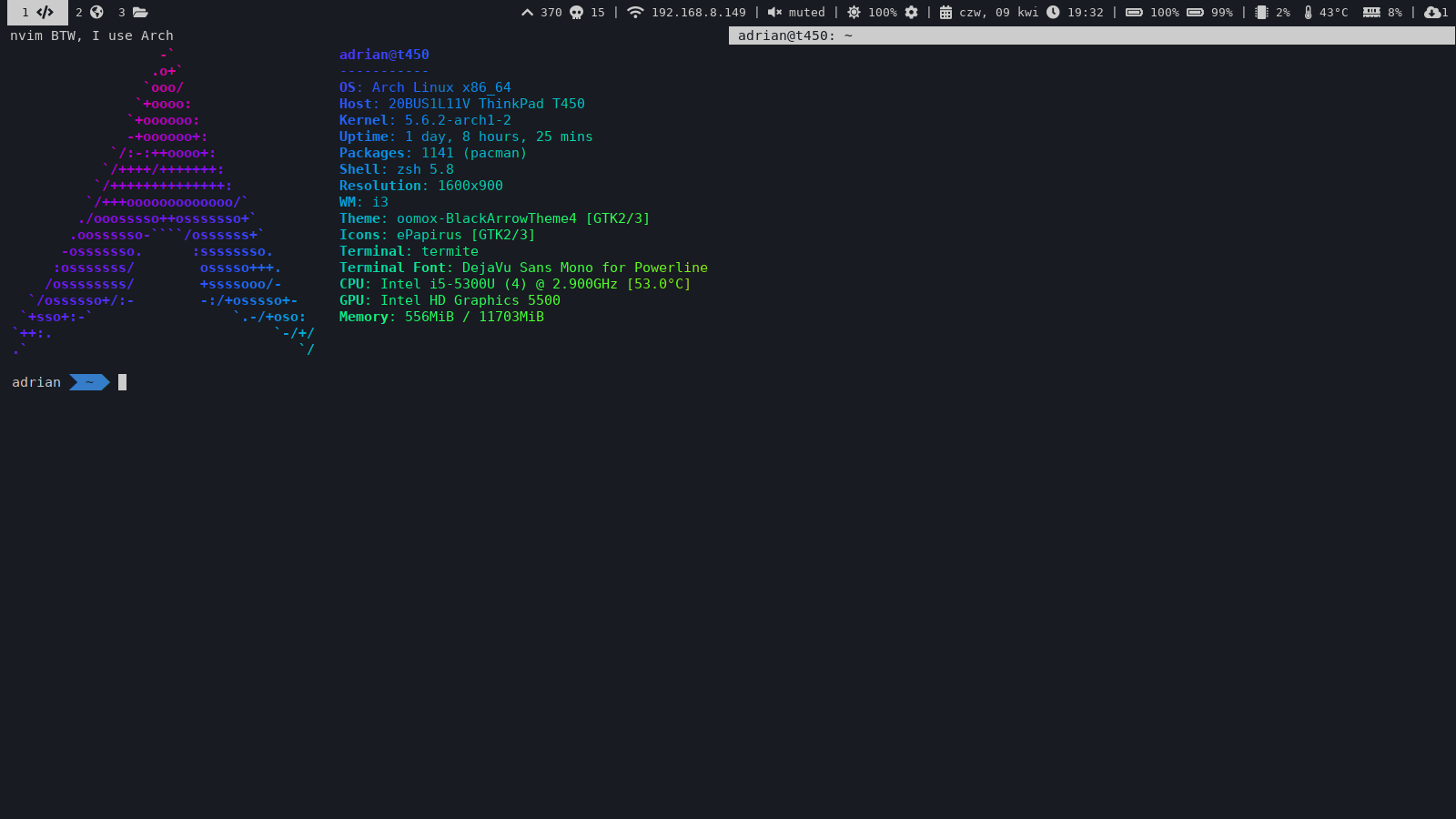
Task: Click the brightness 100% value
Action: tap(882, 13)
